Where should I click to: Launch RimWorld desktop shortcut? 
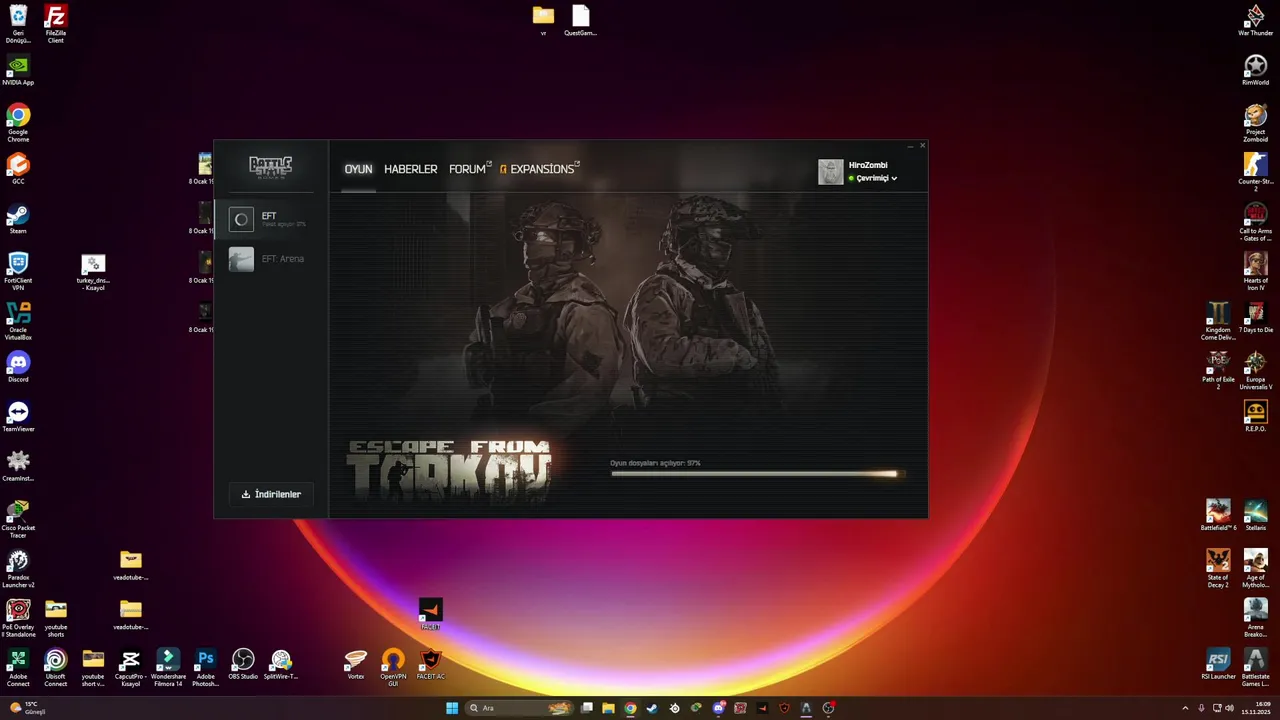pos(1255,71)
